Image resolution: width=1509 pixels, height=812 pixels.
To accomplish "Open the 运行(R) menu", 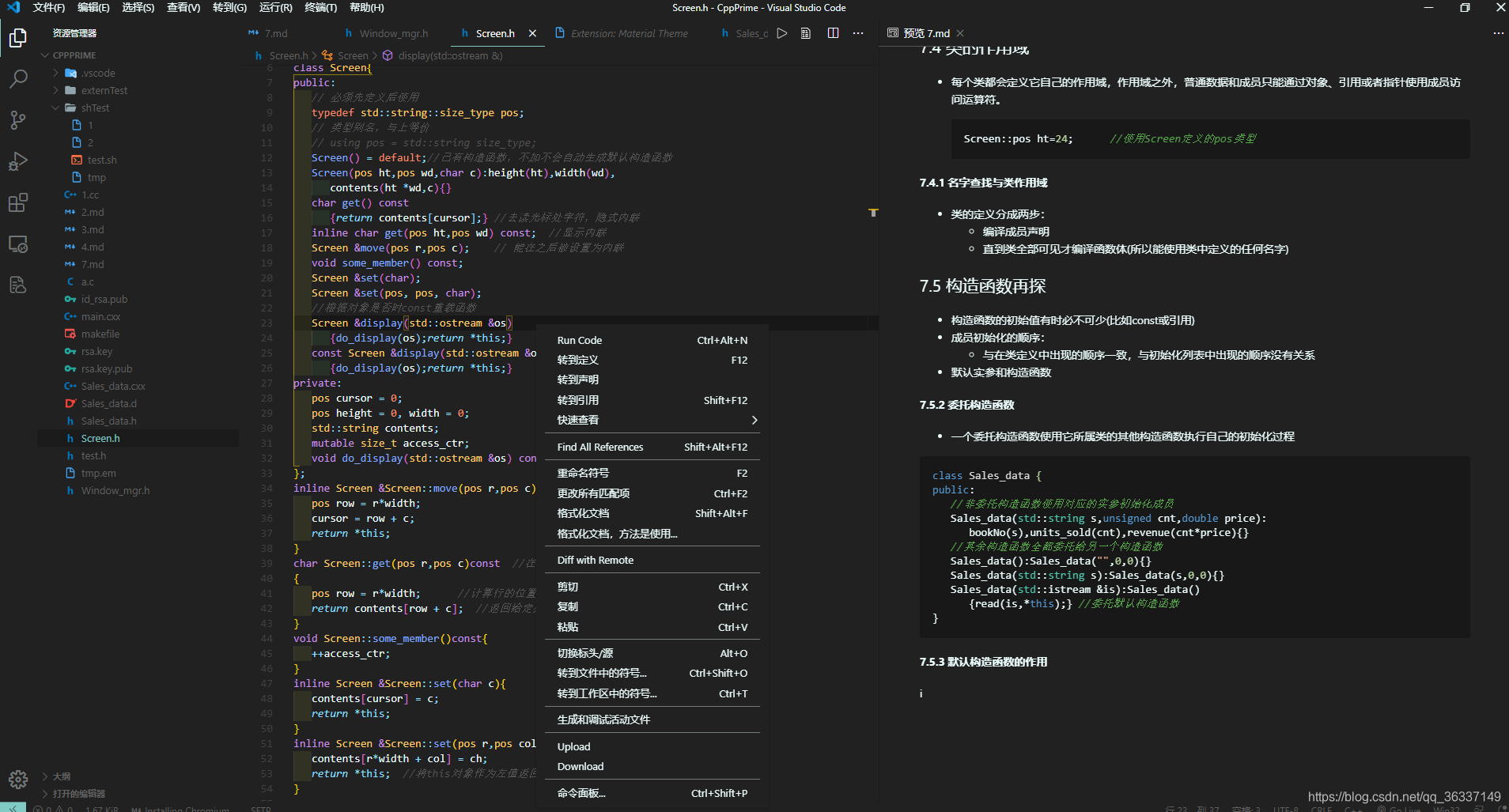I will click(276, 7).
